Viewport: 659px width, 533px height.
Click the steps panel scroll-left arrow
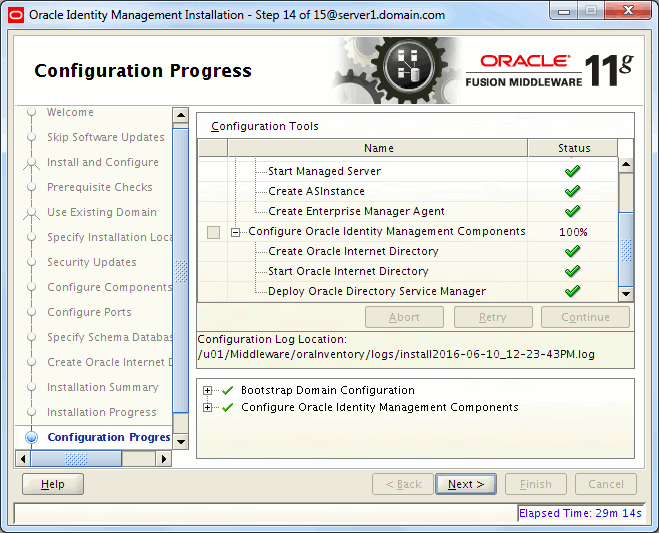click(23, 459)
